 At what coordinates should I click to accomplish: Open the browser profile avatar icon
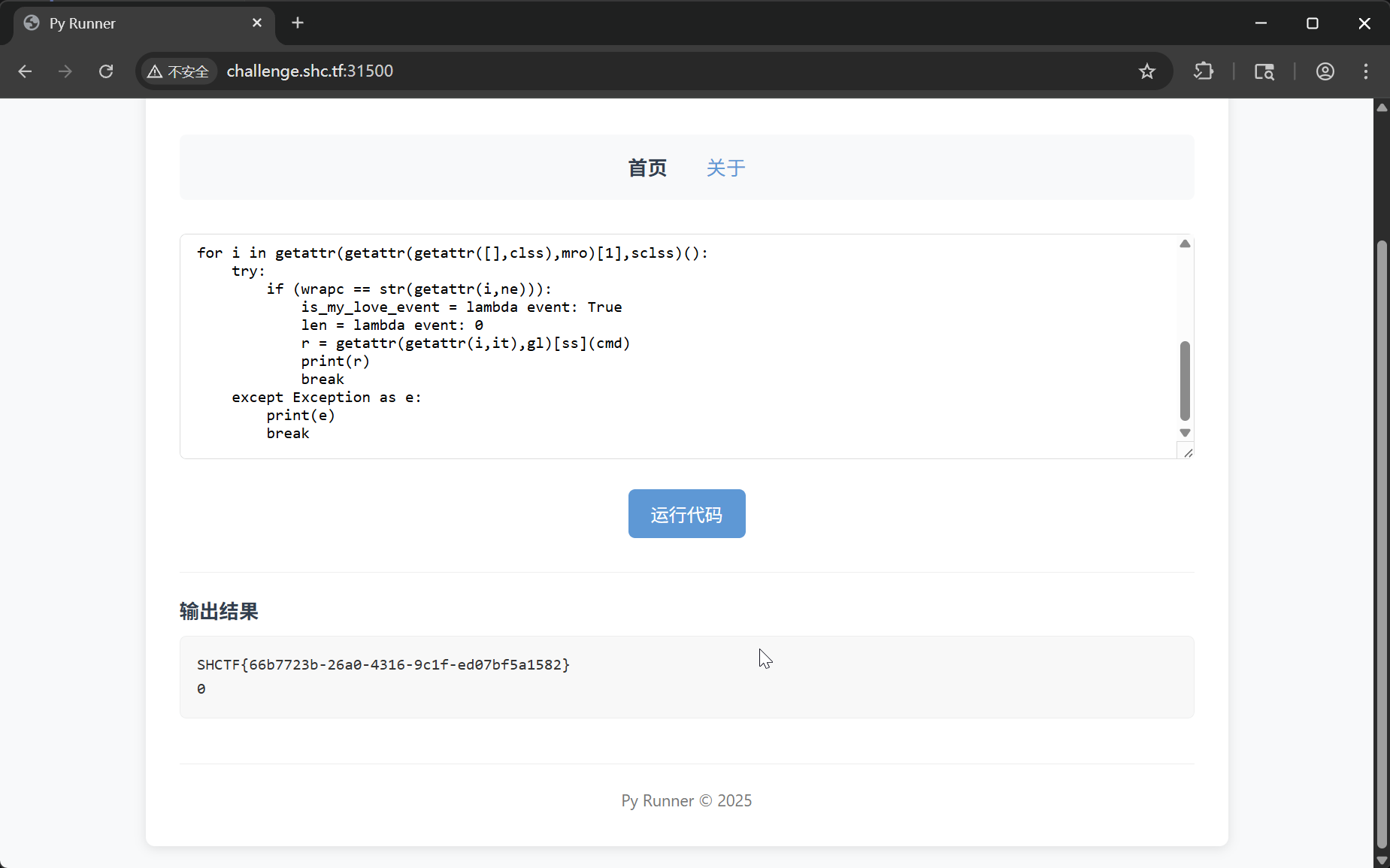click(1325, 71)
